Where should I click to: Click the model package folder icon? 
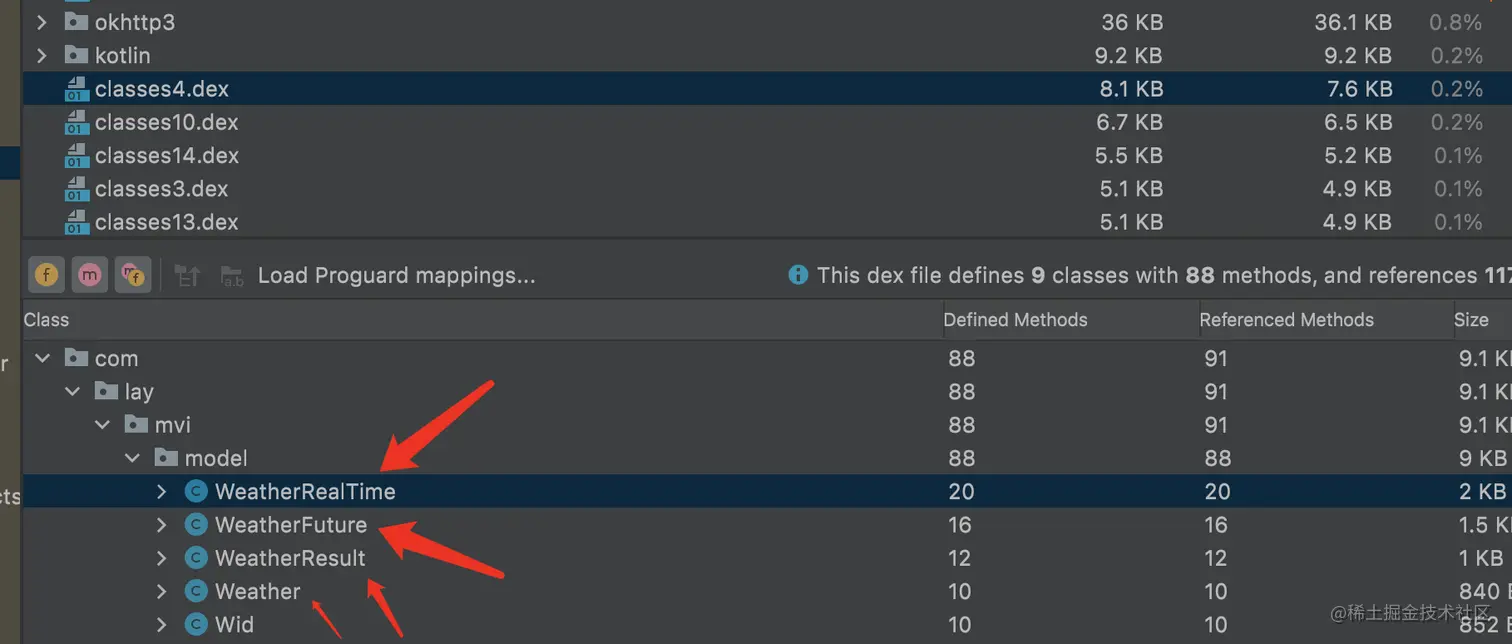point(166,458)
